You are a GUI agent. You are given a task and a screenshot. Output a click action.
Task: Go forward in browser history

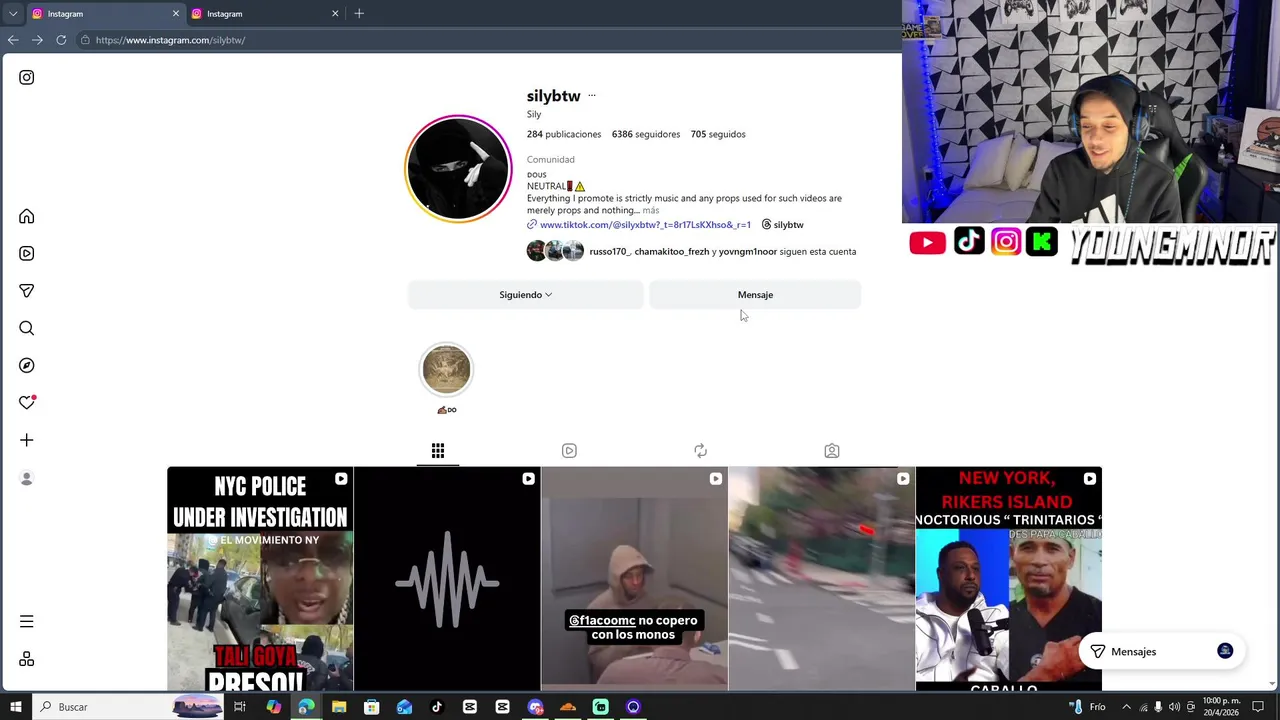tap(37, 40)
